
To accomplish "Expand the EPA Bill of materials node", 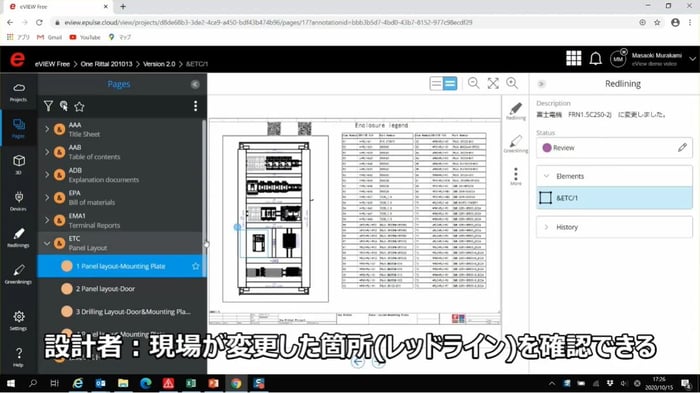I will (47, 197).
